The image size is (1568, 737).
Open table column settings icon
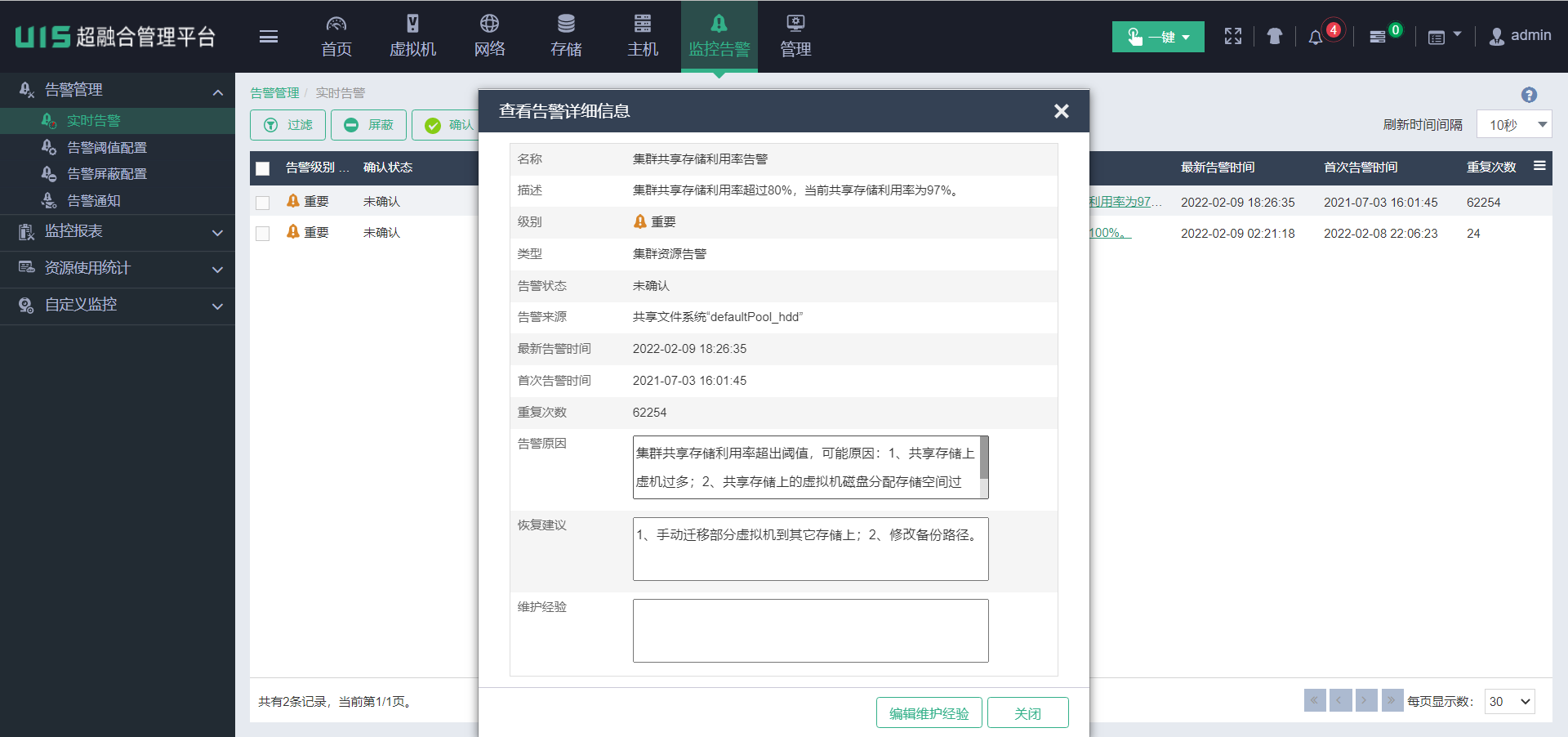pos(1539,166)
